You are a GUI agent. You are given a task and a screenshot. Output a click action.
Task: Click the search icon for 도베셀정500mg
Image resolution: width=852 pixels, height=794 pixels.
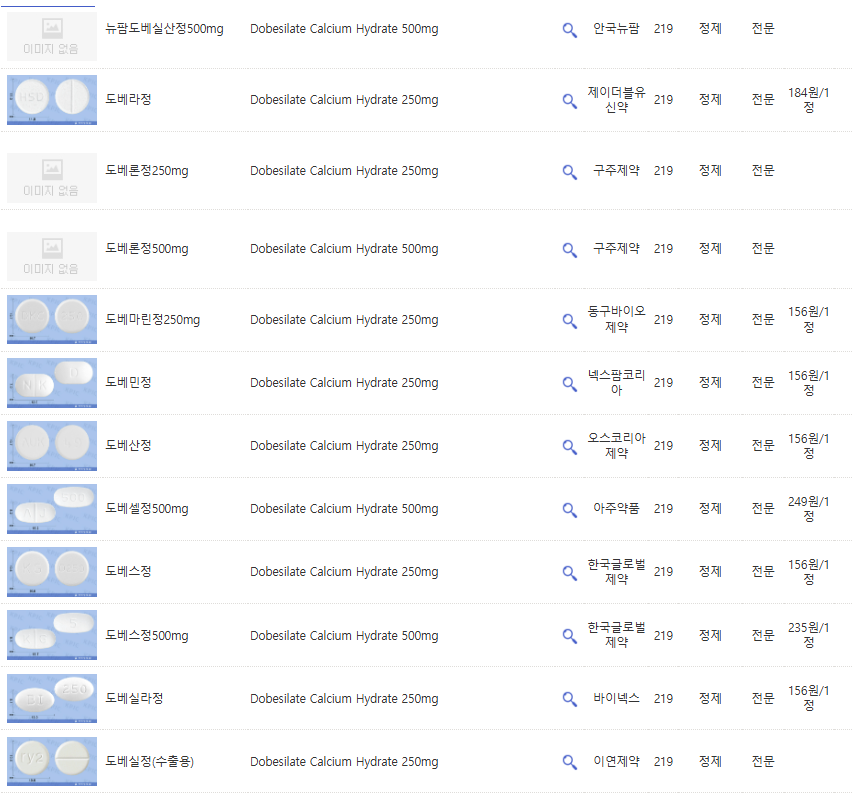click(x=569, y=508)
